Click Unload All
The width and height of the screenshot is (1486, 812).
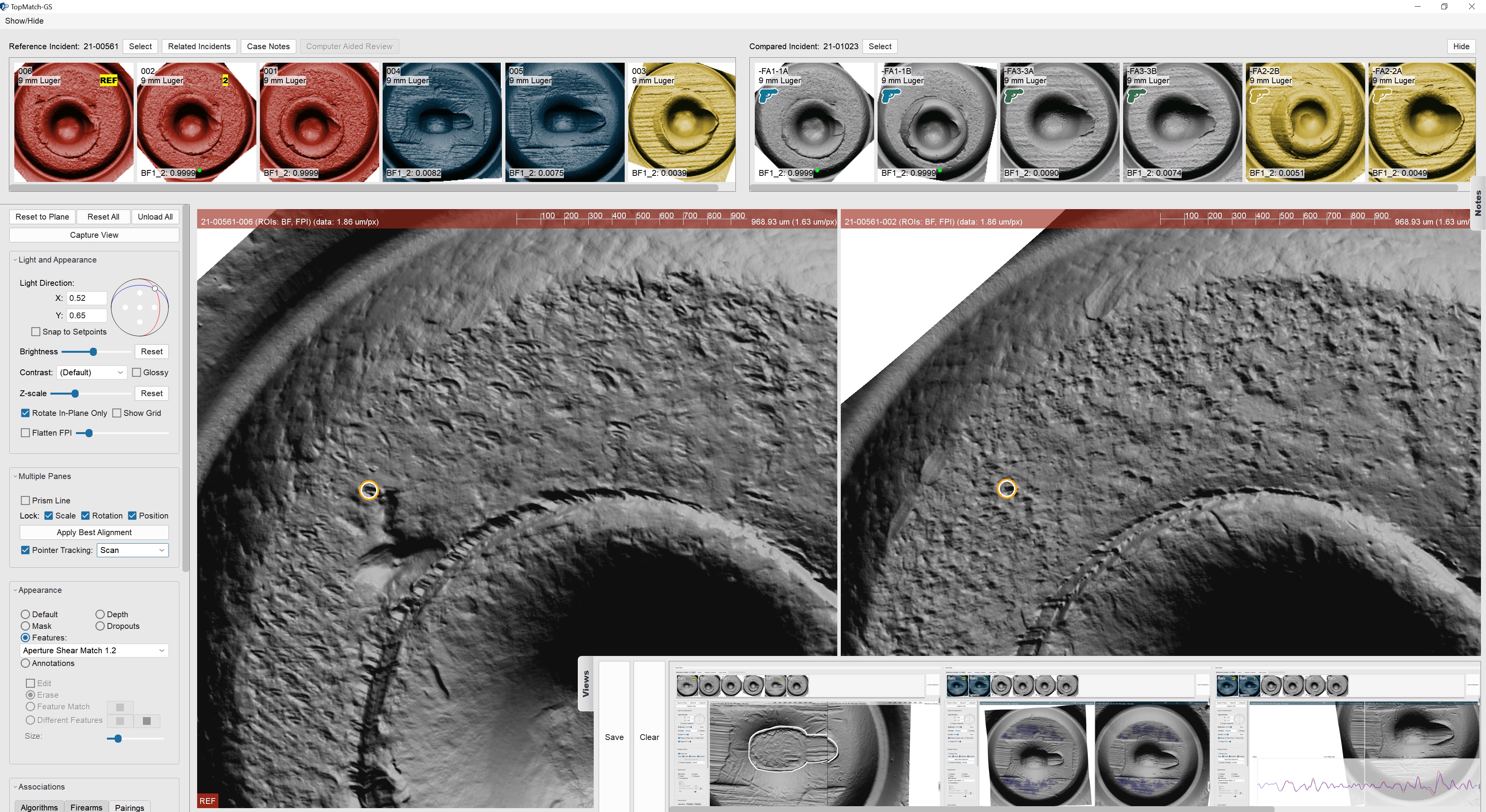(155, 217)
